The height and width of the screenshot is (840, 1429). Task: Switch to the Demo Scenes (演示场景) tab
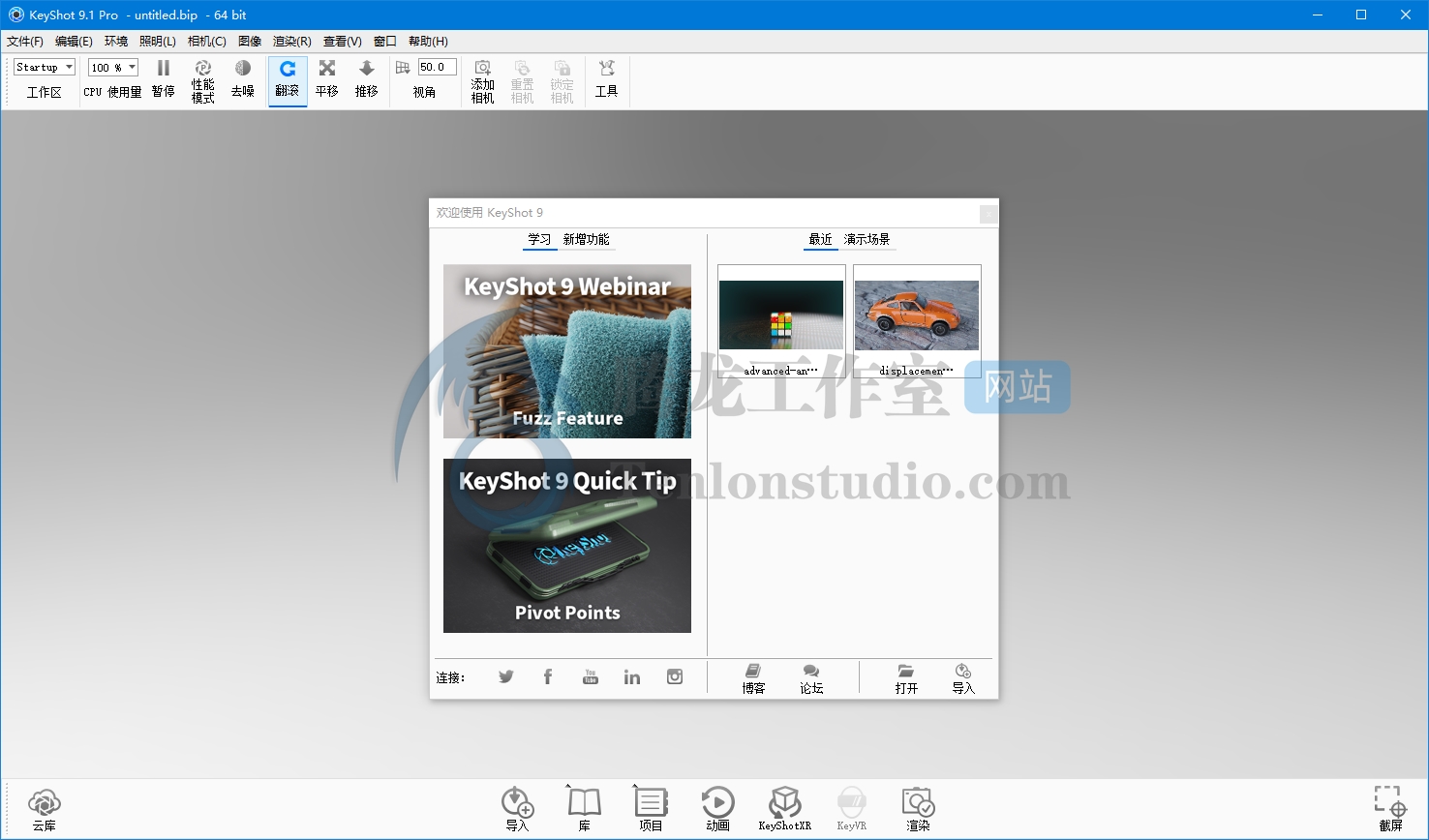coord(867,240)
